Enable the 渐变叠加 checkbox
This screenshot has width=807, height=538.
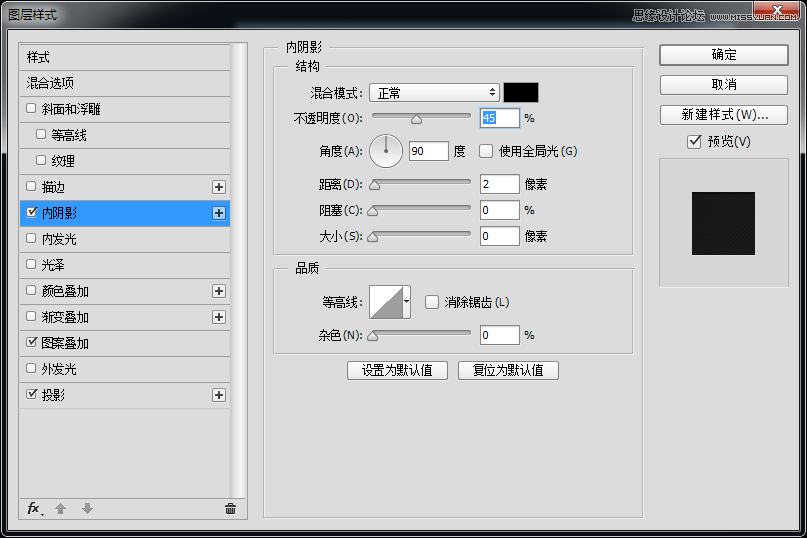(31, 316)
